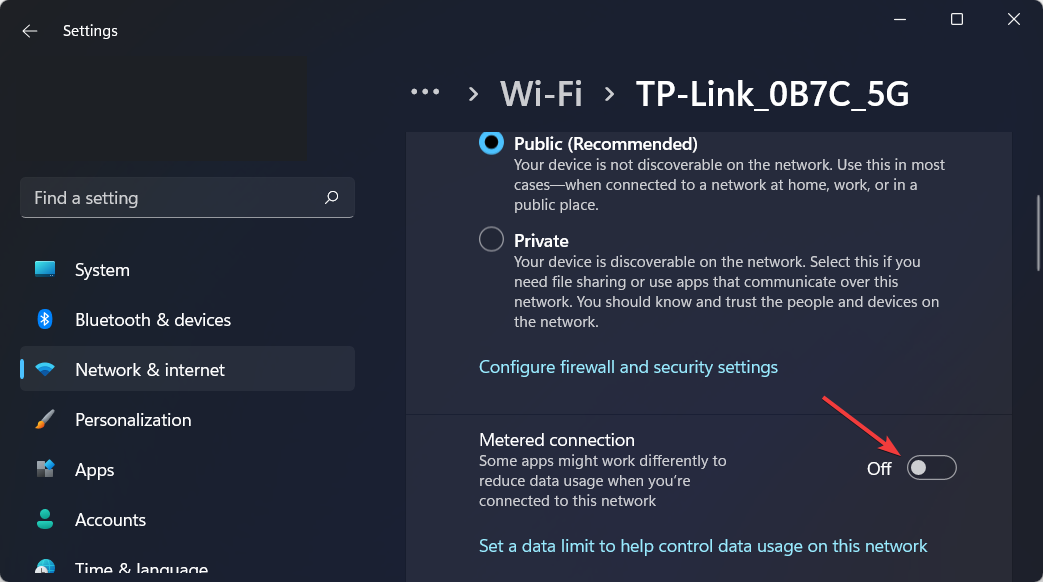
Task: Select the Private network profile option
Action: 492,240
